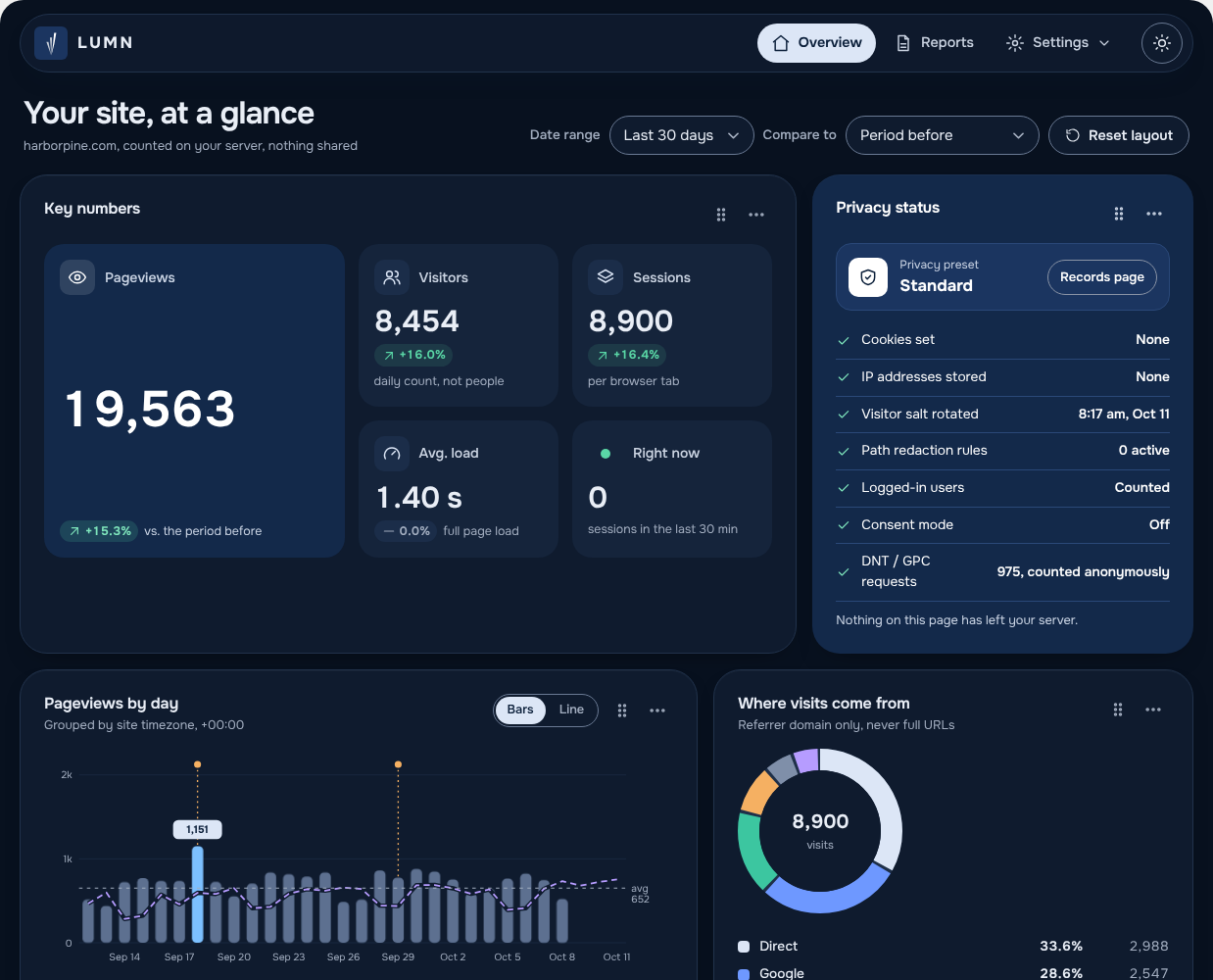Click the 8,900 visits donut center
Viewport: 1213px width, 980px height.
820,830
